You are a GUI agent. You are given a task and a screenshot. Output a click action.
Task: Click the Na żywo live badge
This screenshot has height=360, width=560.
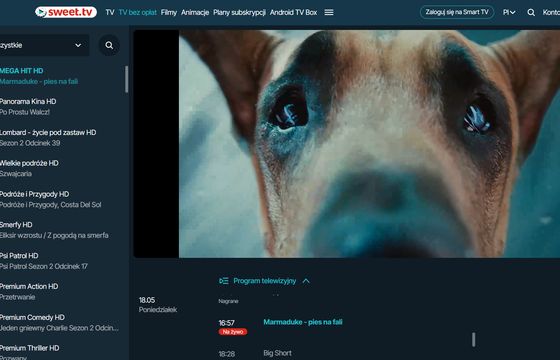(x=233, y=332)
